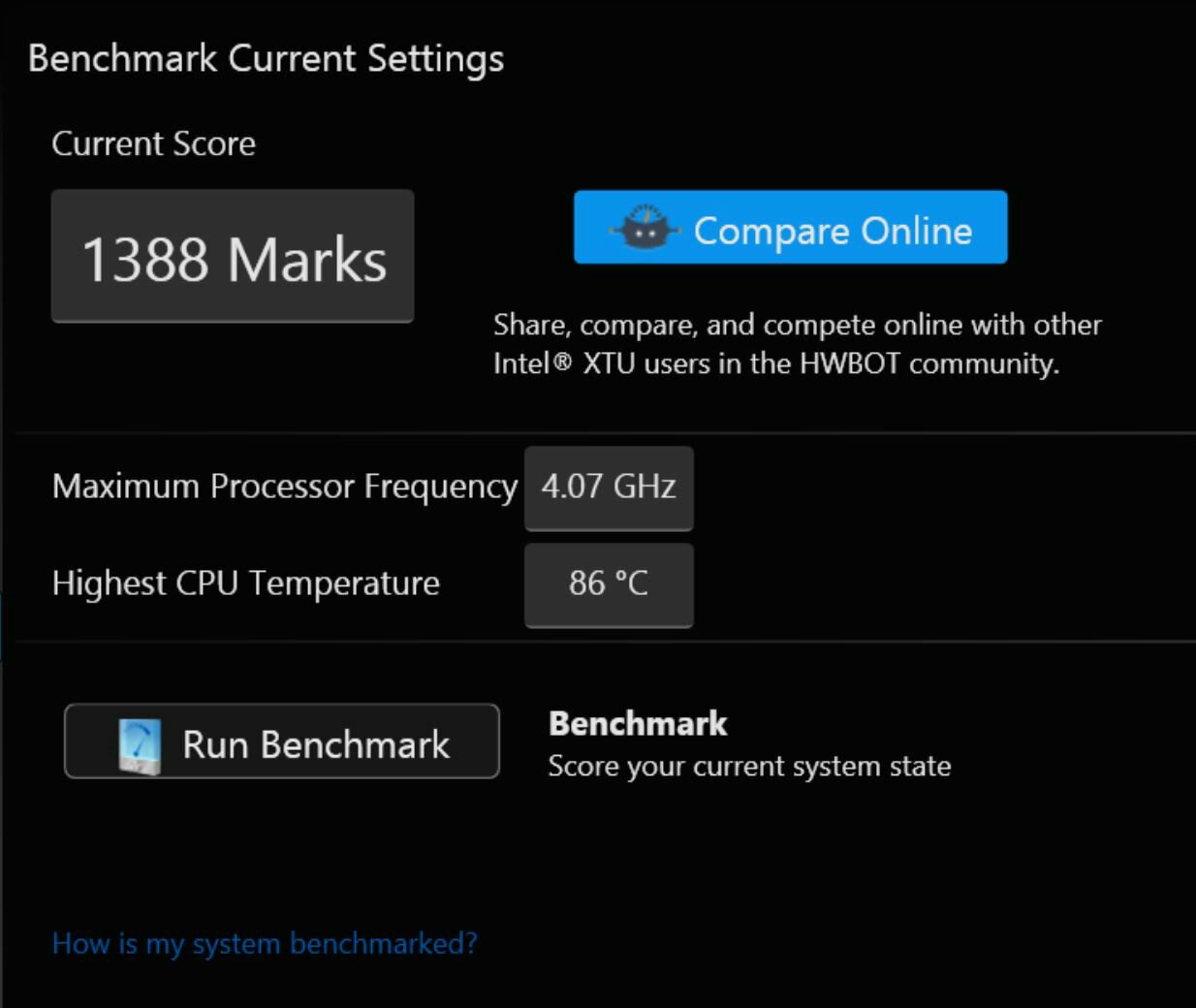This screenshot has height=1008, width=1196.
Task: Click the HWBOT robot icon
Action: (x=645, y=228)
